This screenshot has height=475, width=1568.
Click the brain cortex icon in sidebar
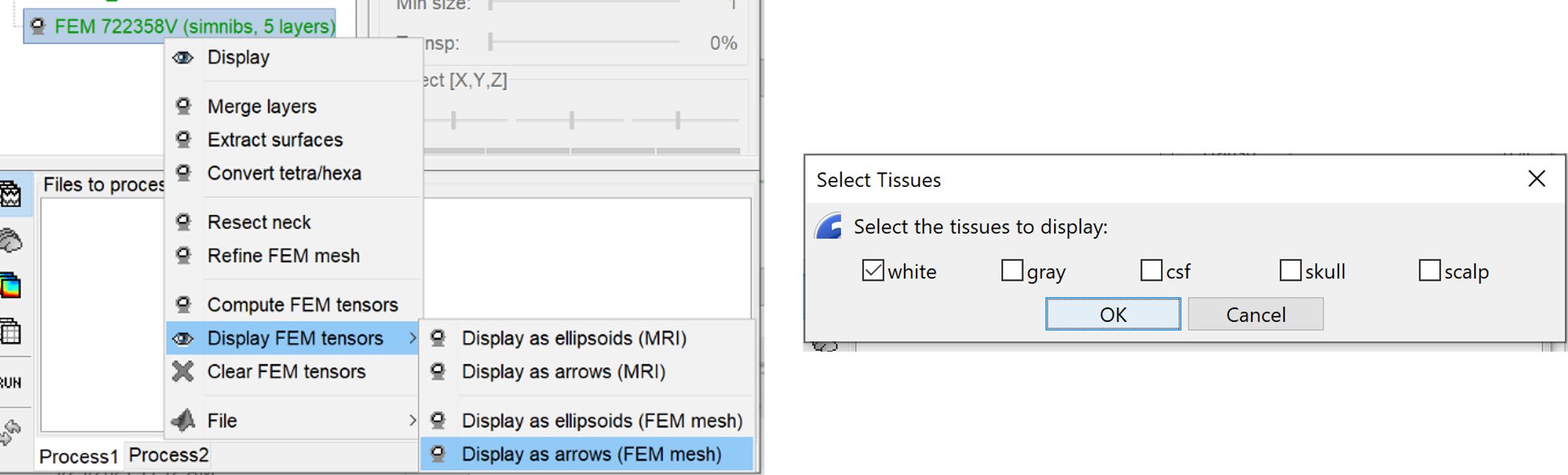pos(10,241)
